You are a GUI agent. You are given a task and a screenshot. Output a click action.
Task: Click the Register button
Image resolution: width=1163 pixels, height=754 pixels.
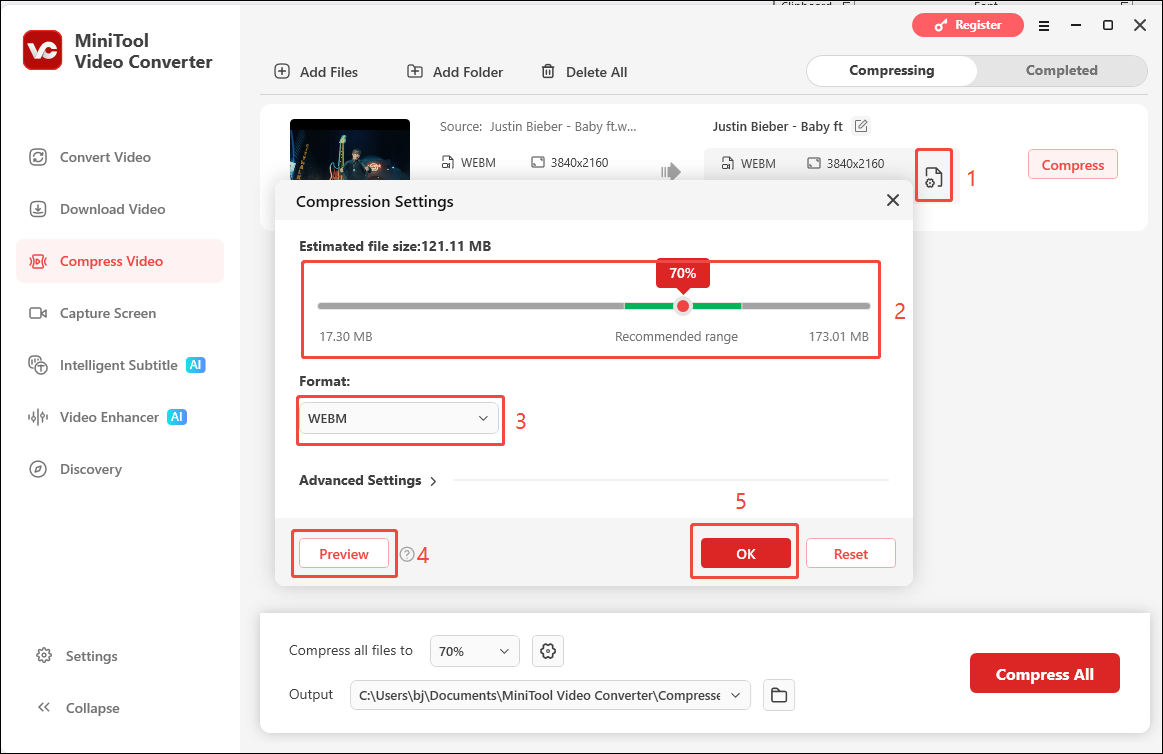tap(968, 25)
